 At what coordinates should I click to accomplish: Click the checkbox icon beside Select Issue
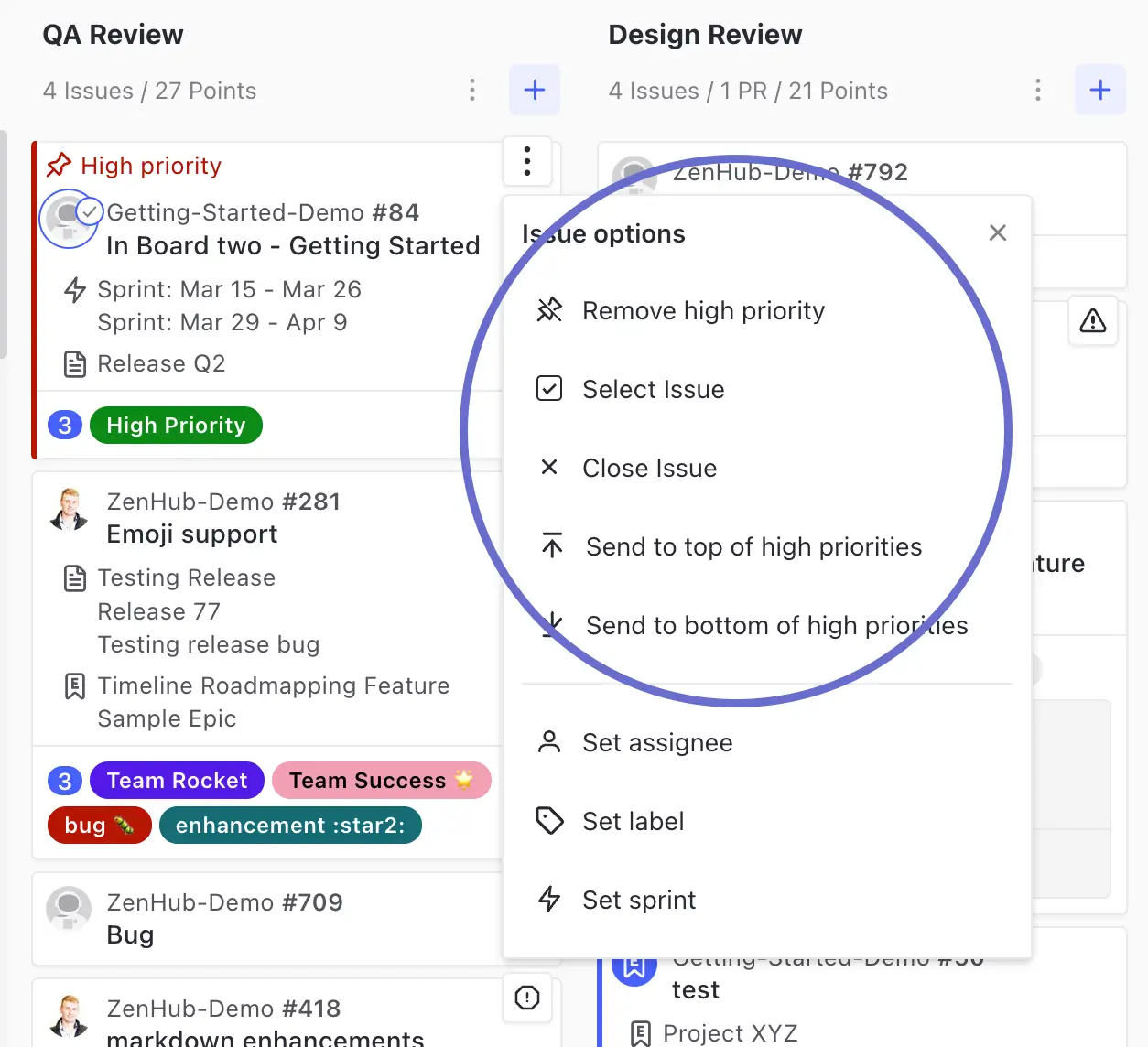(x=549, y=389)
